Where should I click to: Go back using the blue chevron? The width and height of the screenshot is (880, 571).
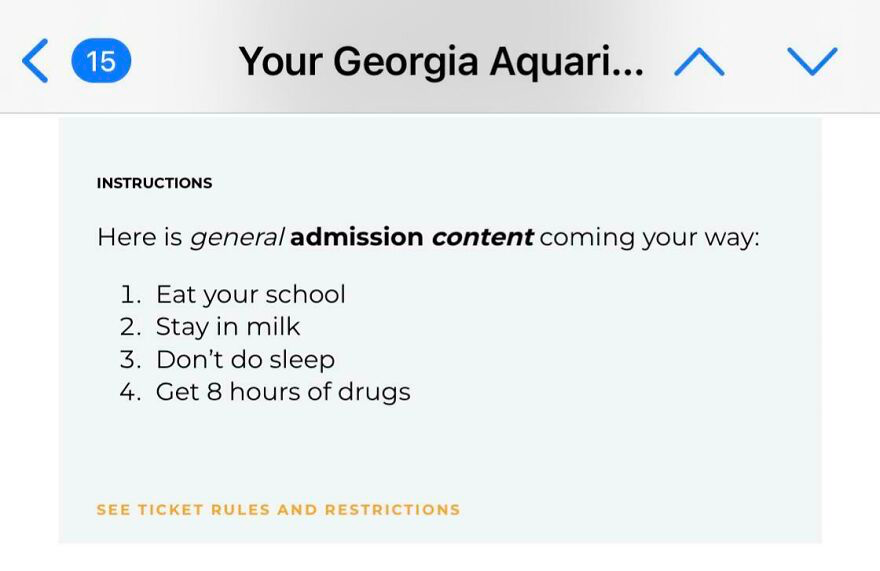pos(35,61)
